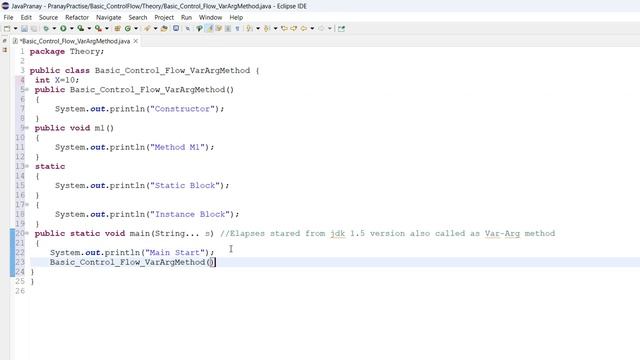Click the Coverage launch icon
Screen dimensions: 640x360
(x=80, y=29)
